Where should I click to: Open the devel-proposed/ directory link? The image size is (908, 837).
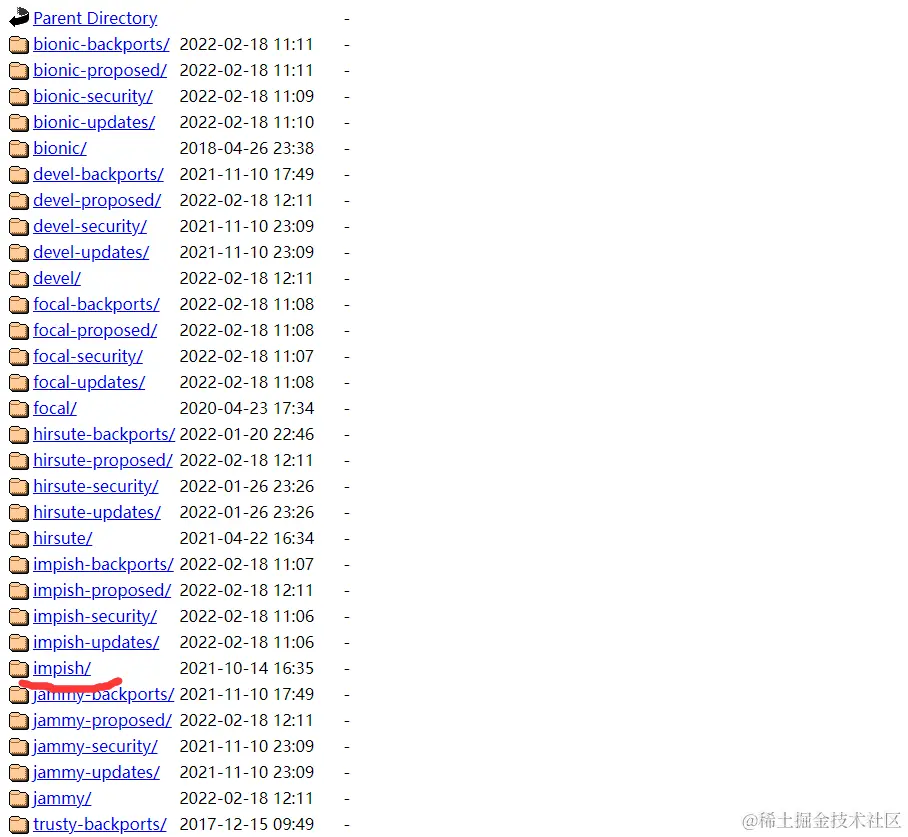(x=97, y=200)
